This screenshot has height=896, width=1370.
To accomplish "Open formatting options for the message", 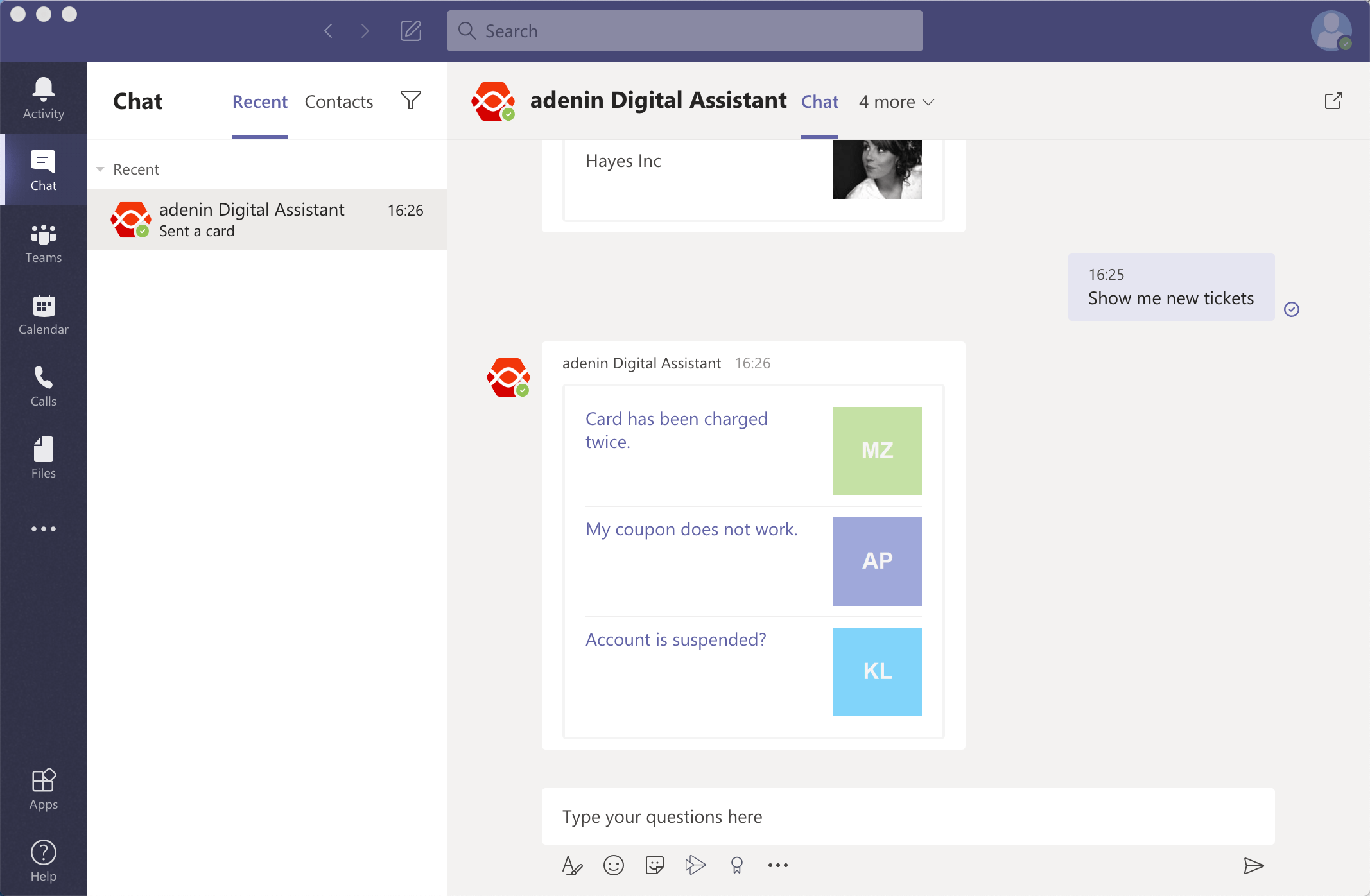I will (572, 865).
